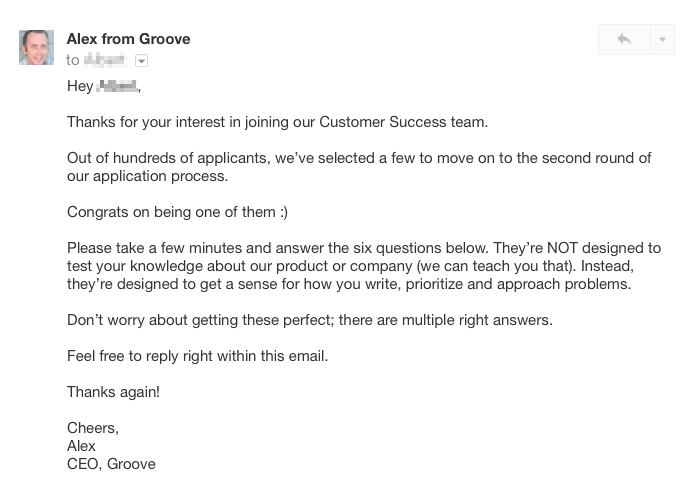Click the reply arrow button
The image size is (690, 500).
624,40
